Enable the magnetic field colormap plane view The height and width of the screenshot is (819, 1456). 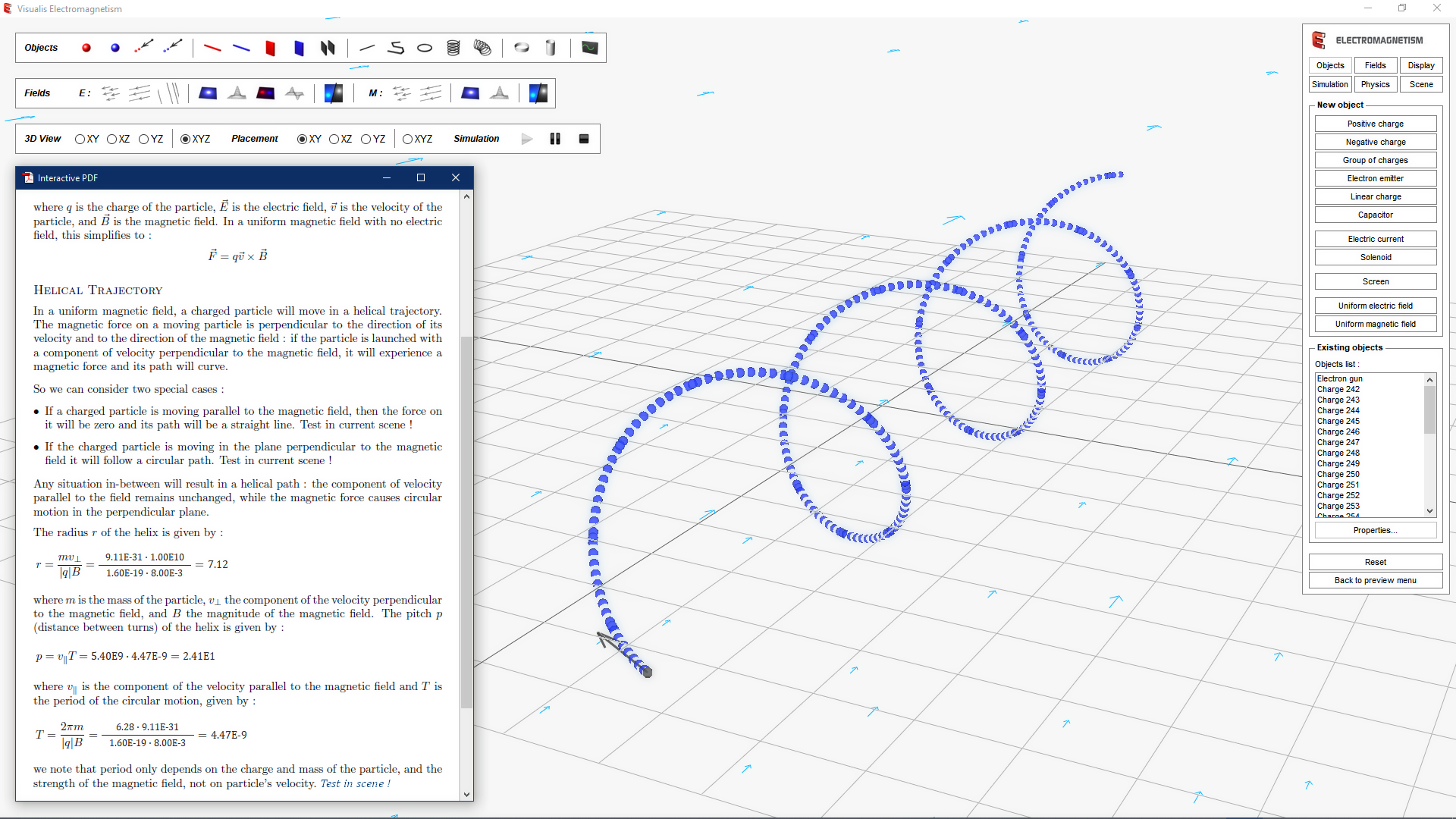[x=471, y=93]
